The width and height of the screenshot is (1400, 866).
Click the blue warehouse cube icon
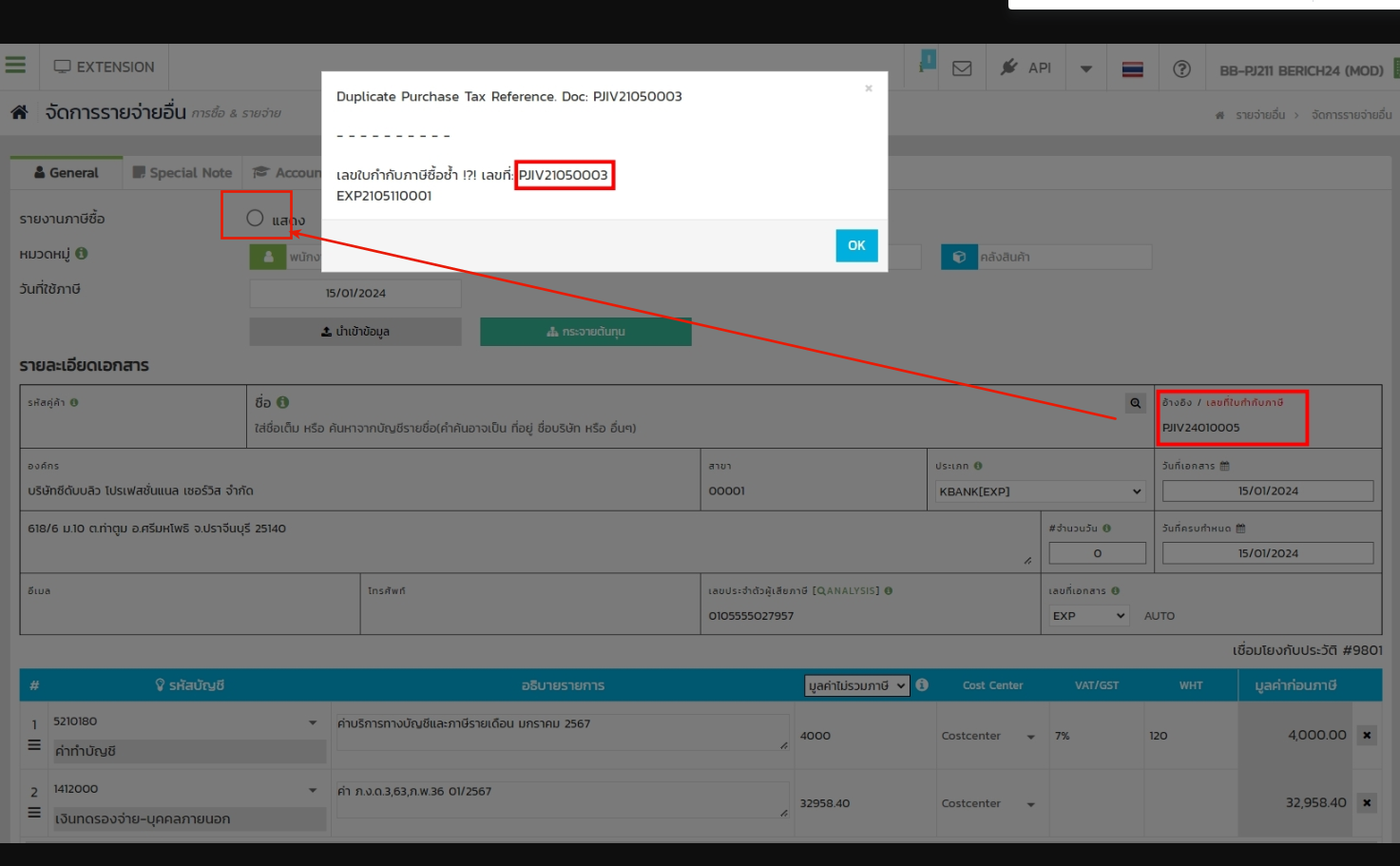click(x=959, y=257)
